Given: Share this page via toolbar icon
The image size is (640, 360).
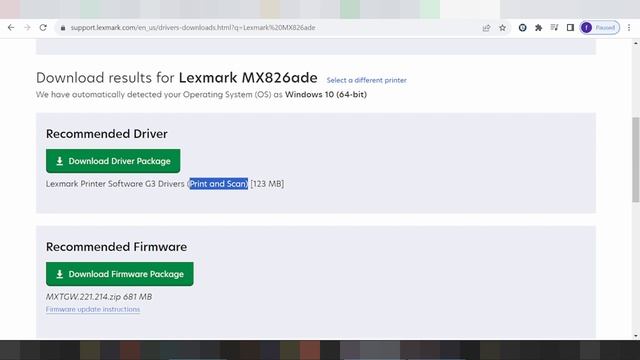Looking at the screenshot, I should [486, 28].
